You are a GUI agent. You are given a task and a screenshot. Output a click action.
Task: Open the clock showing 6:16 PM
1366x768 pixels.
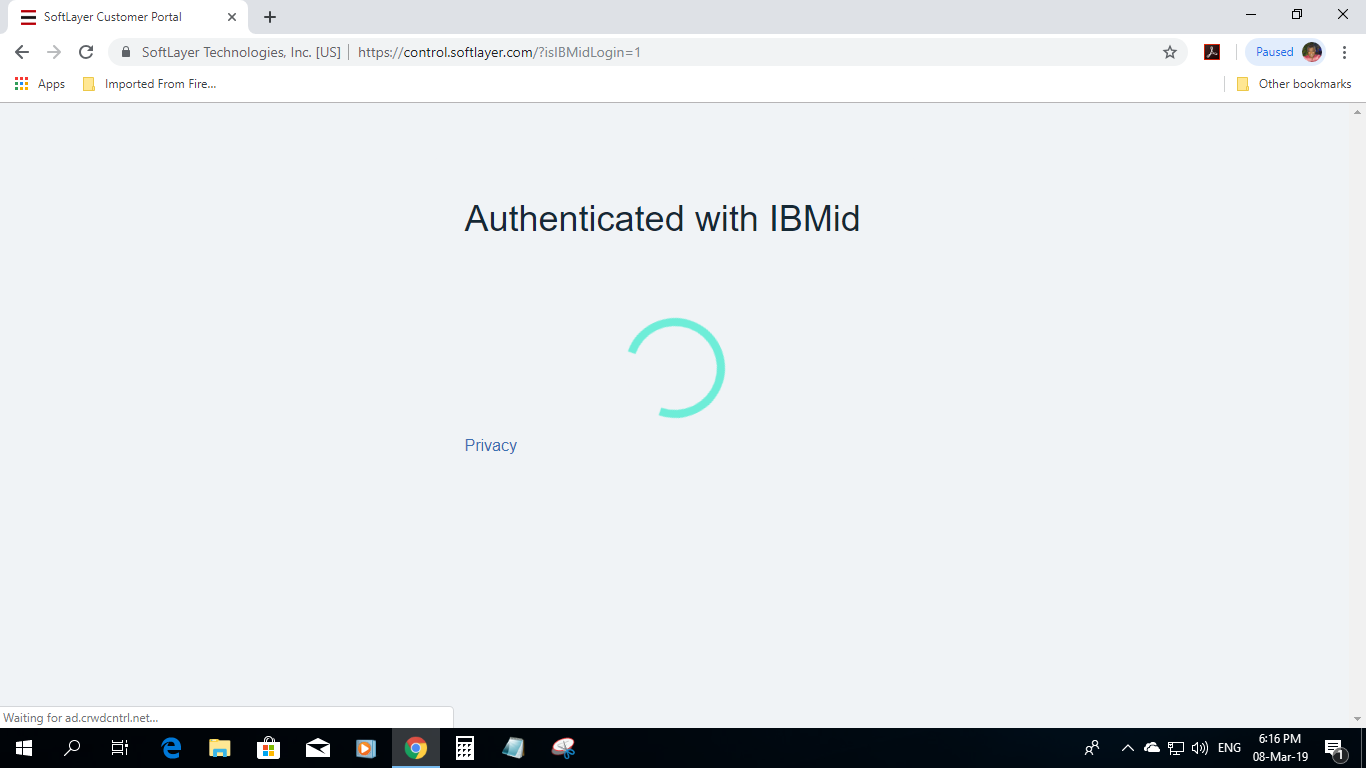click(1280, 748)
